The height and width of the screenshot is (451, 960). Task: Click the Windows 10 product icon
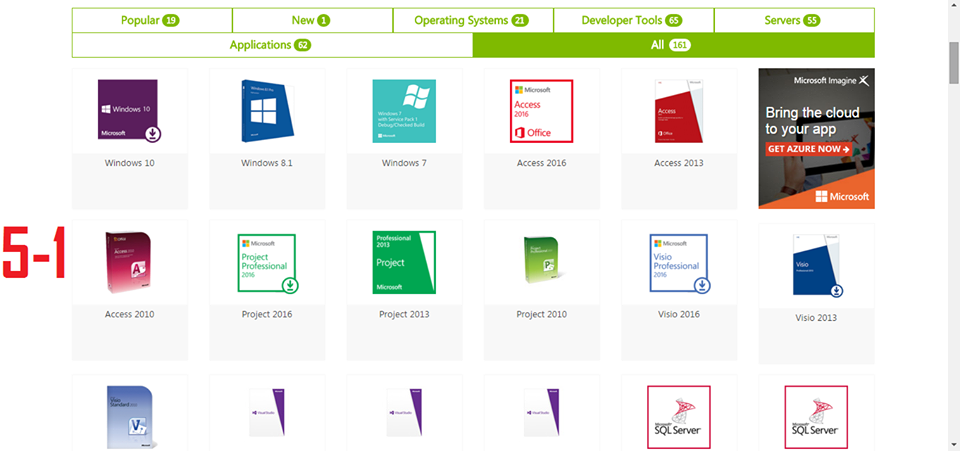tap(129, 111)
